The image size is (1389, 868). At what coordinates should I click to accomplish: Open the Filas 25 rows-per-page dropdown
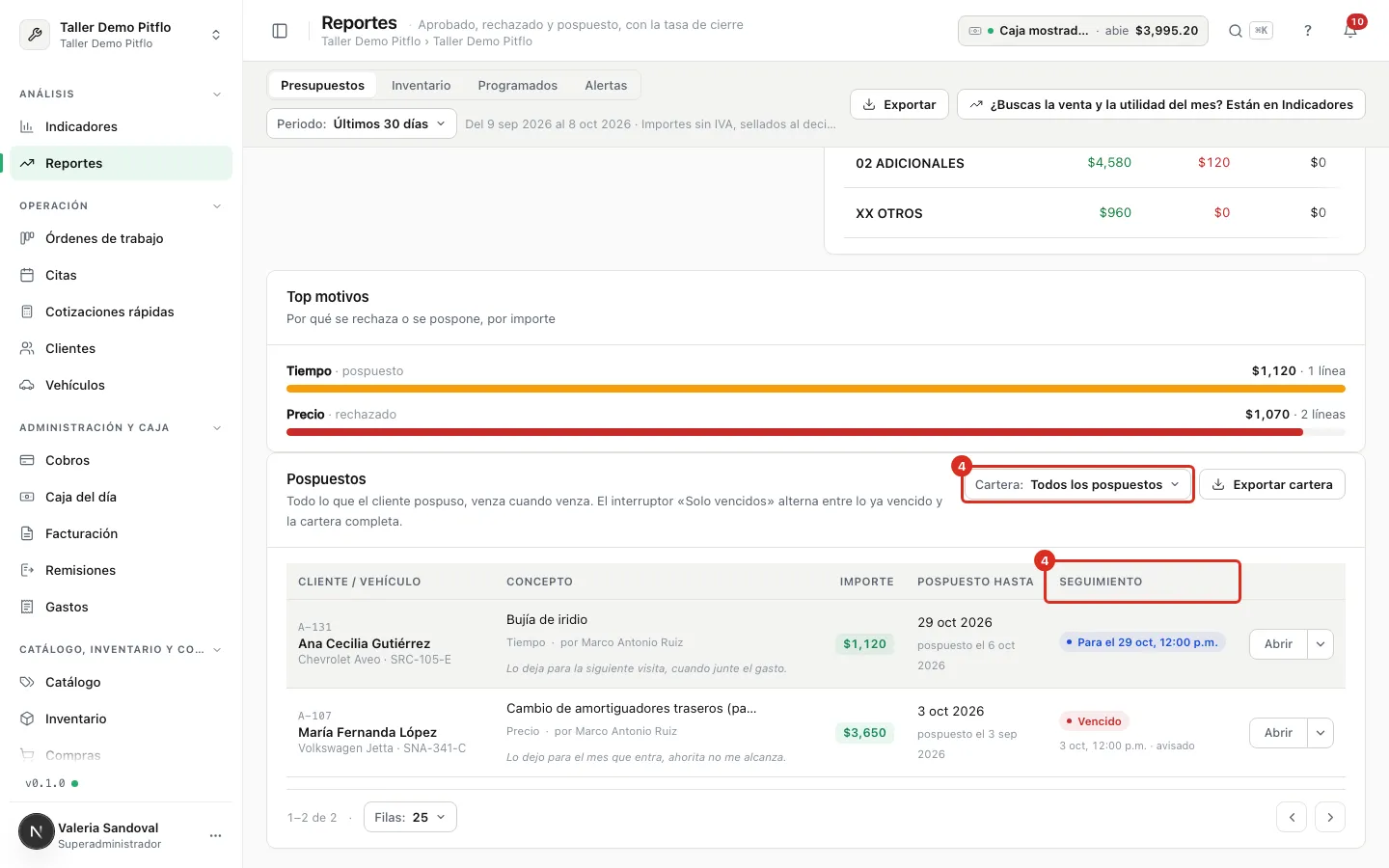click(x=410, y=817)
